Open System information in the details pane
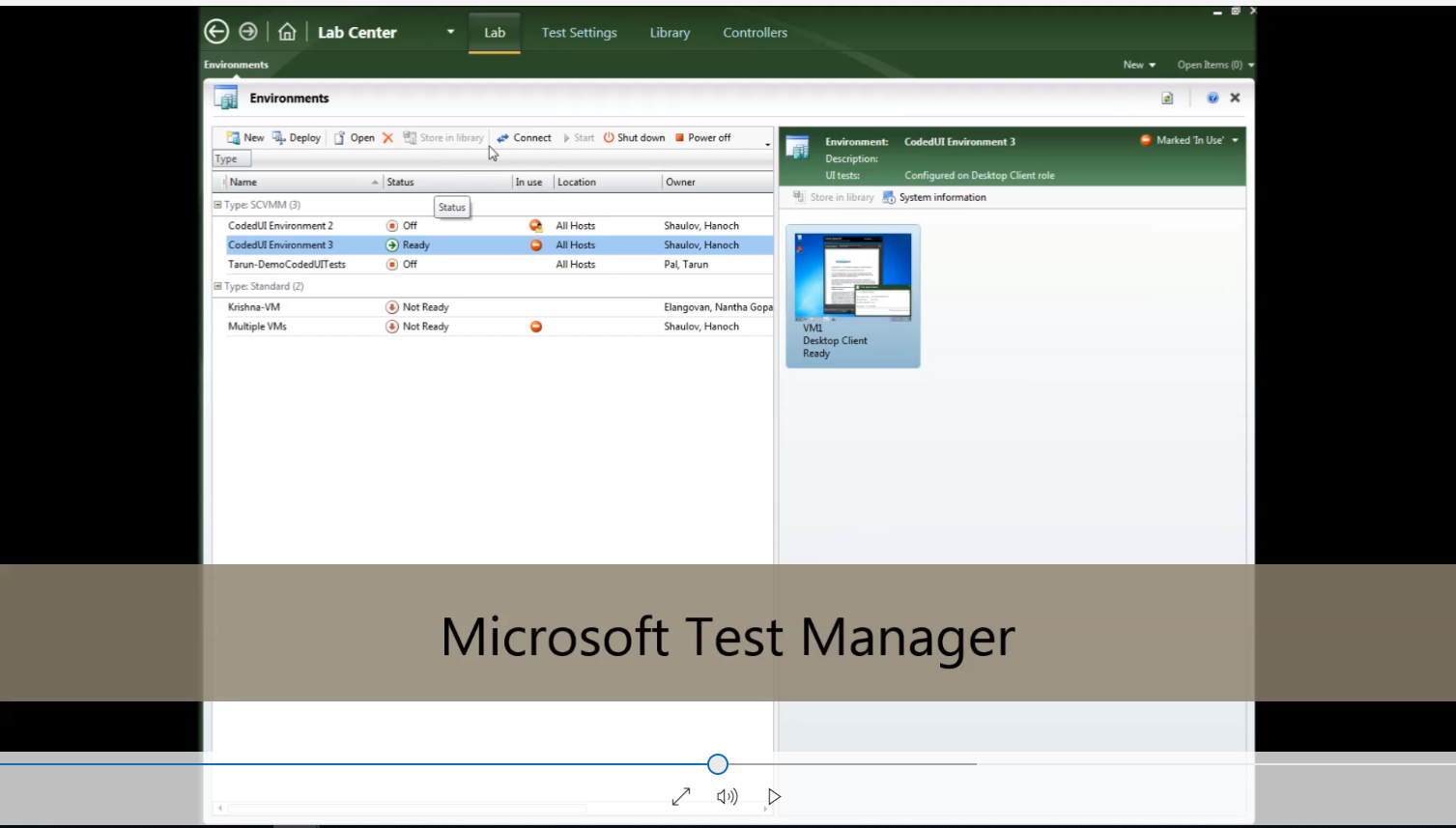1456x828 pixels. click(934, 197)
